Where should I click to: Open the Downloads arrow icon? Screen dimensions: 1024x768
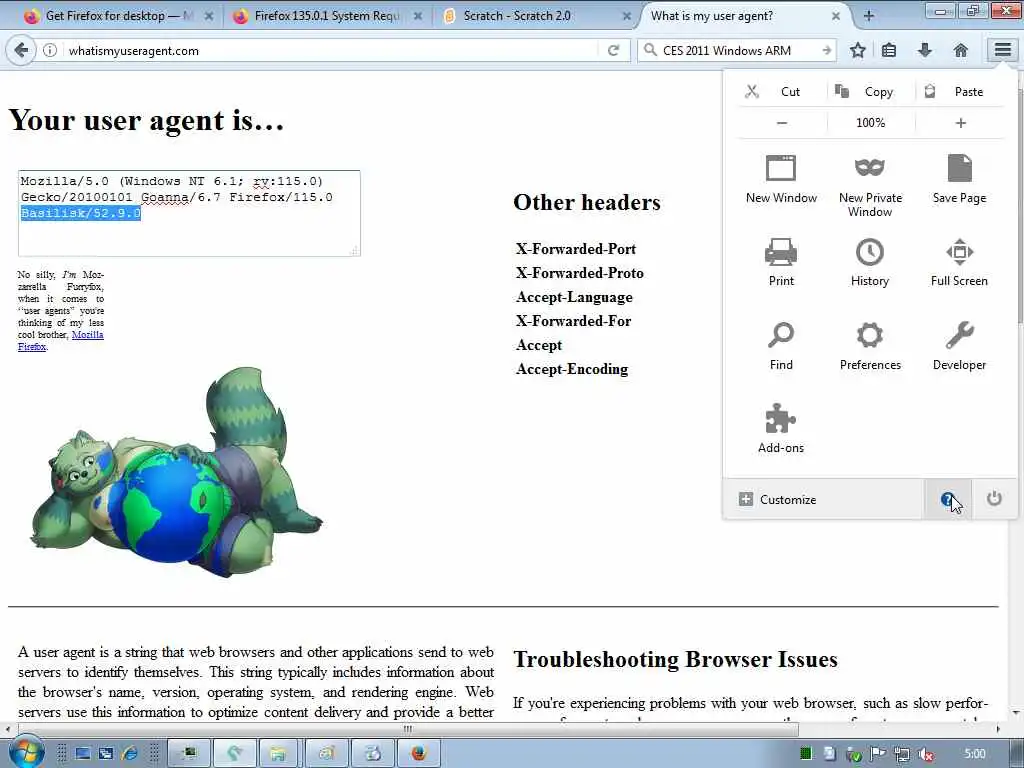click(924, 50)
